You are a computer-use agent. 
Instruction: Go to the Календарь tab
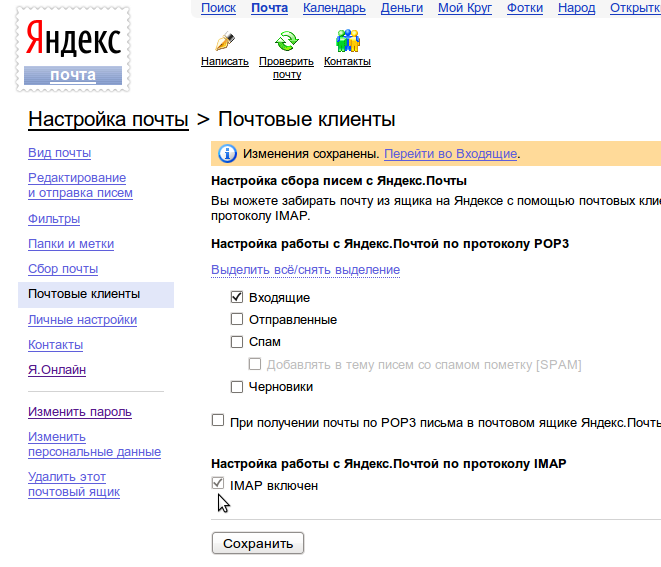(x=334, y=8)
